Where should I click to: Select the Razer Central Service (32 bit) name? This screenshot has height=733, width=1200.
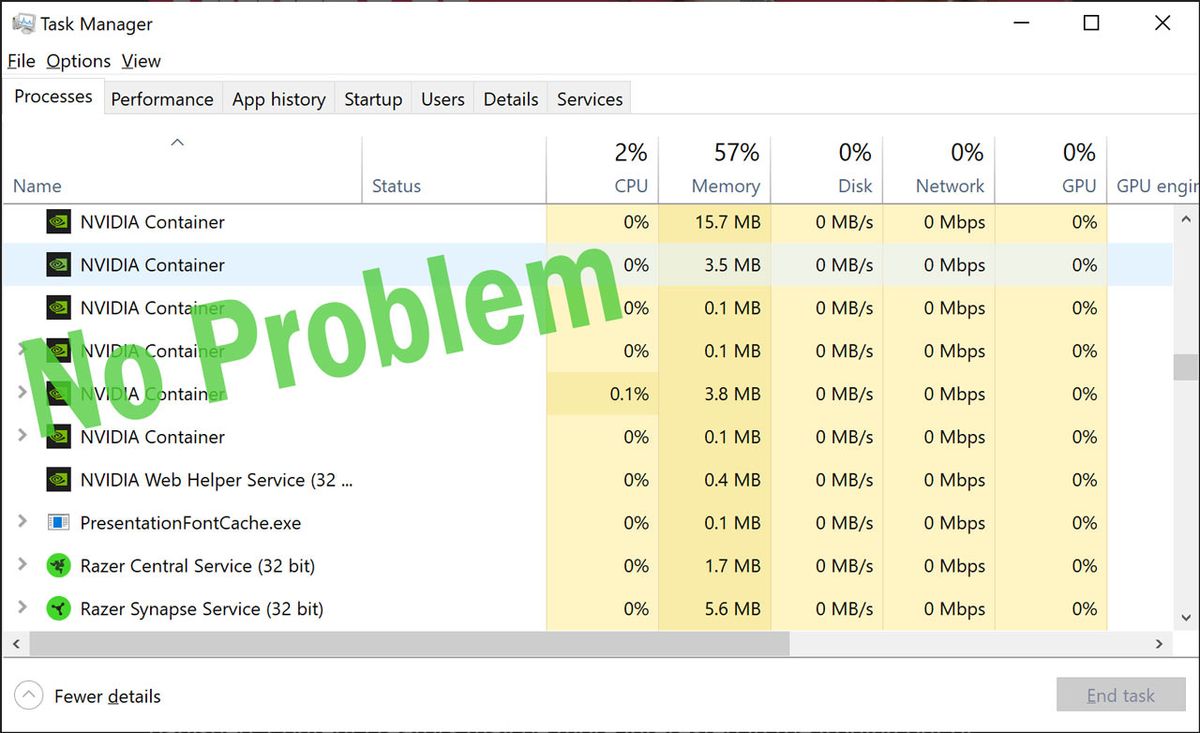coord(197,566)
